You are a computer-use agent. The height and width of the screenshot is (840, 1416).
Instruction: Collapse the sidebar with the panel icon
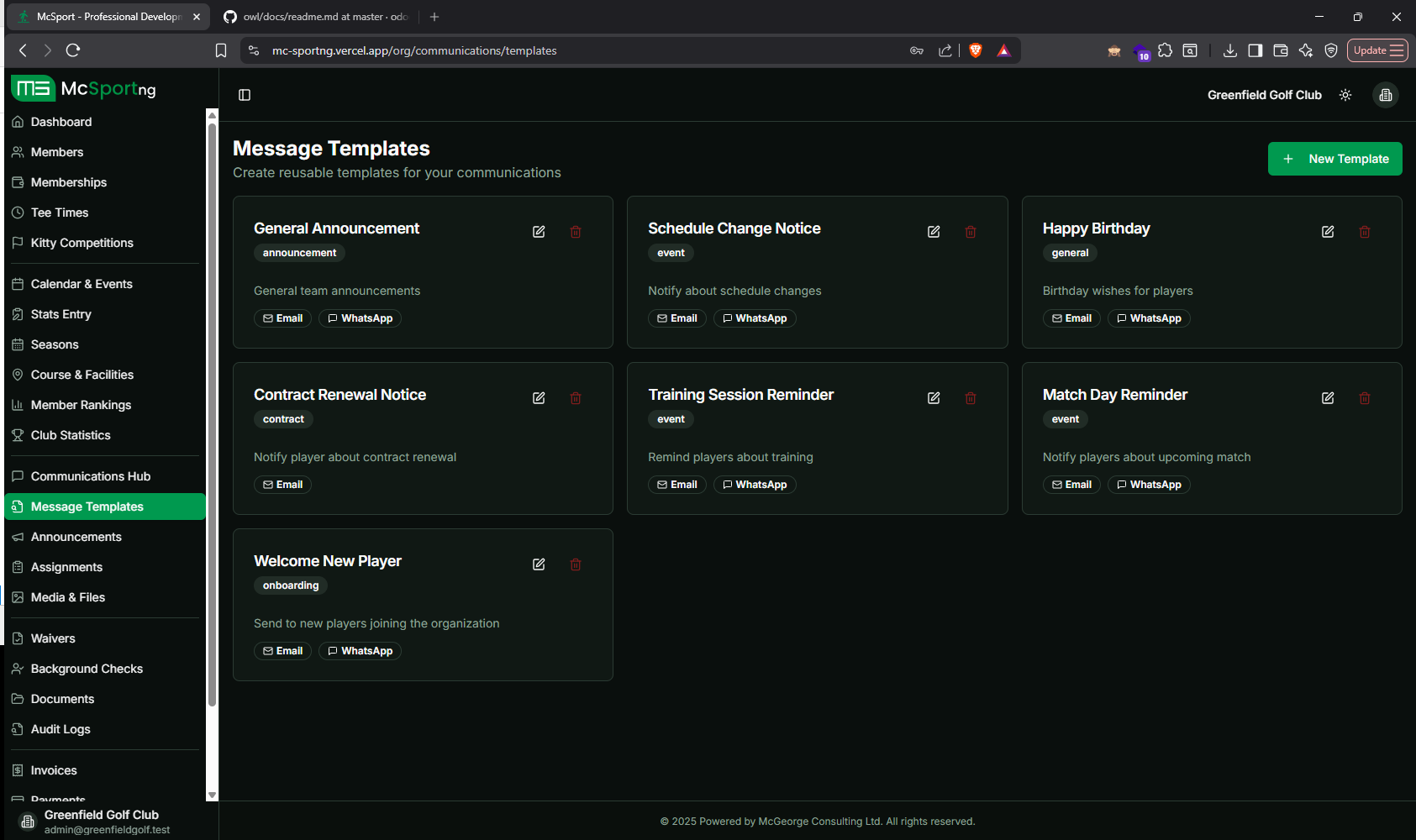[x=244, y=94]
